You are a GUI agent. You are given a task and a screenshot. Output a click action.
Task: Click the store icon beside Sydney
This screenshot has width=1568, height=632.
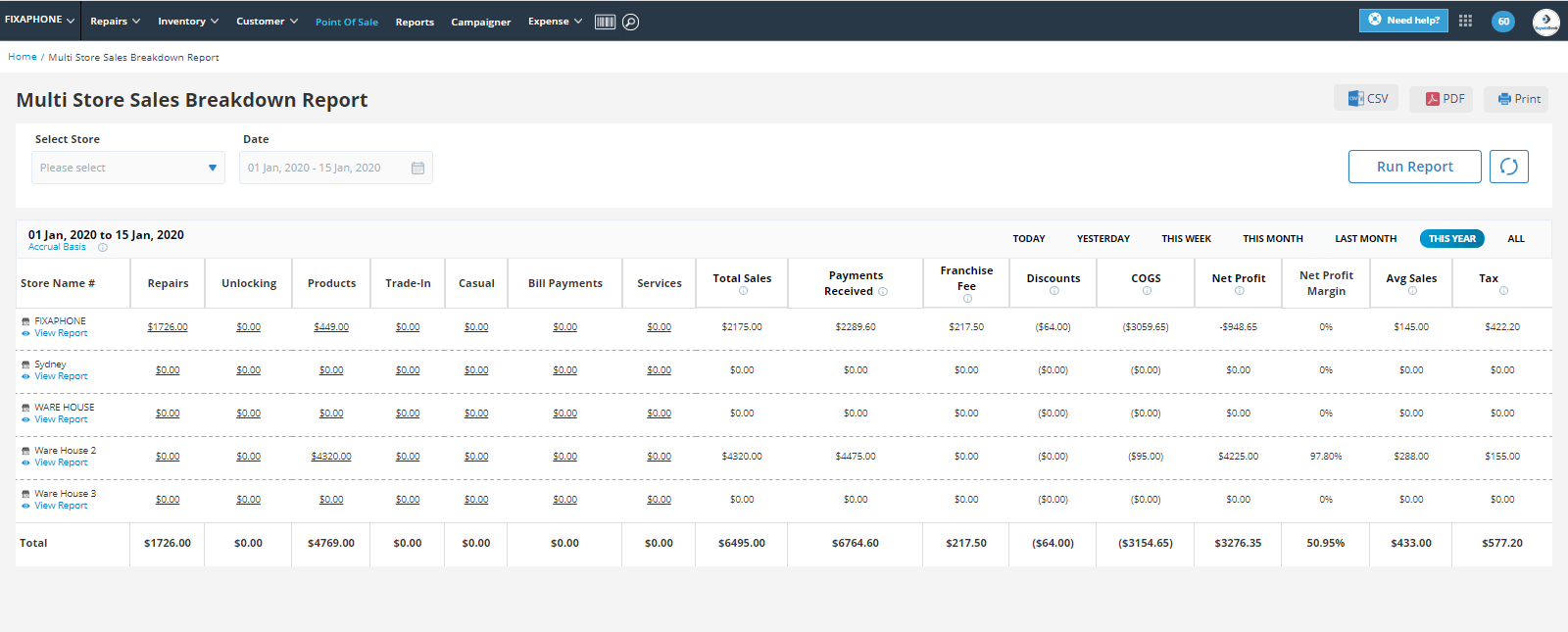click(25, 365)
